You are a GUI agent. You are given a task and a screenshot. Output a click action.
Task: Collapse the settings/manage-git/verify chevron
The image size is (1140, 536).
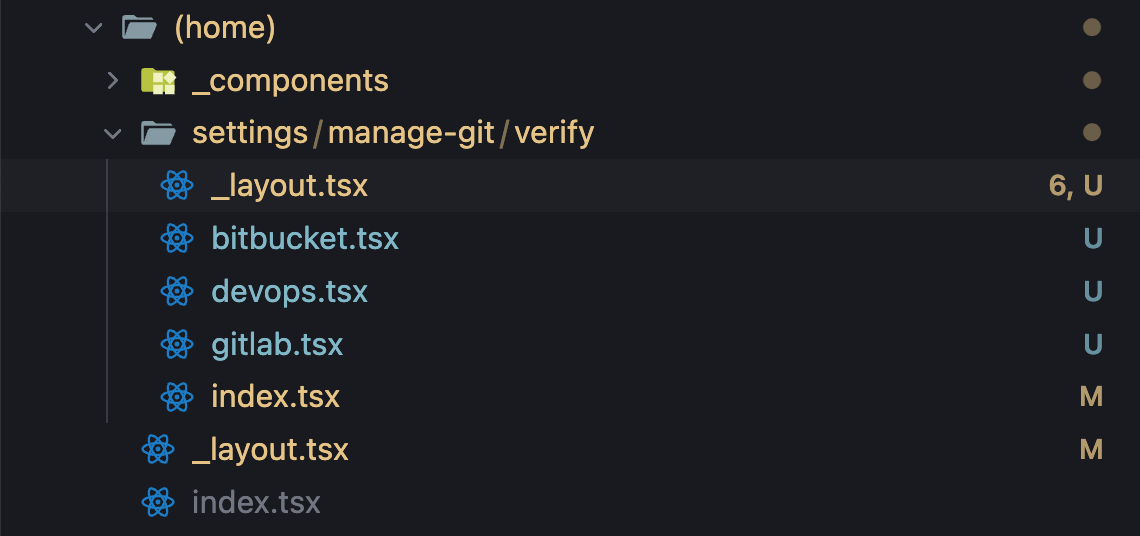113,133
